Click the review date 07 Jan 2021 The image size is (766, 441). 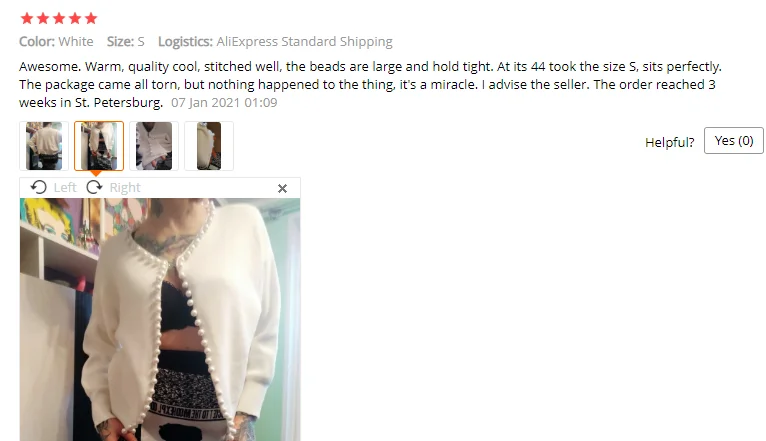pos(224,103)
